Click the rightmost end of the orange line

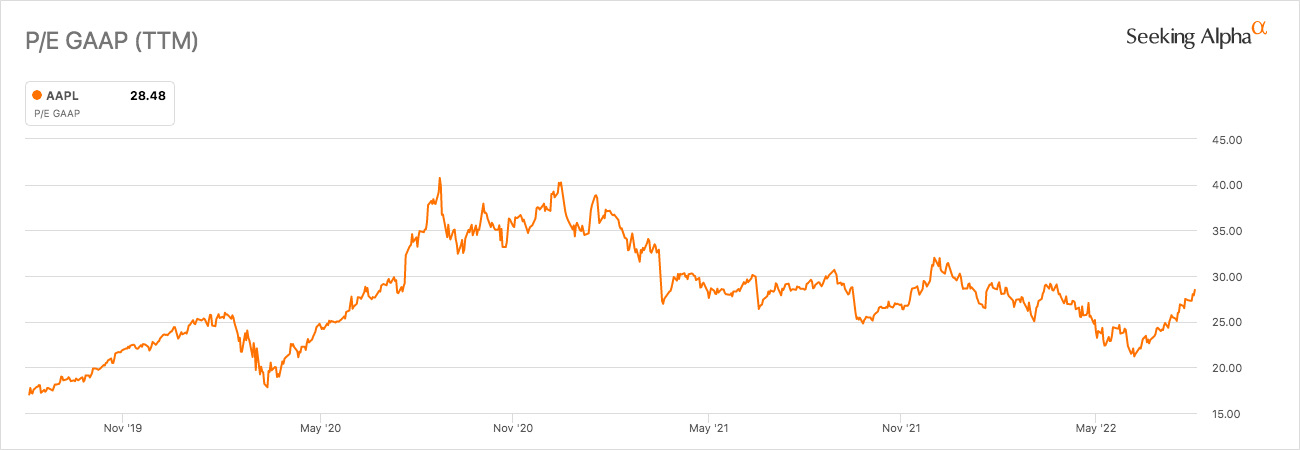pyautogui.click(x=1194, y=290)
